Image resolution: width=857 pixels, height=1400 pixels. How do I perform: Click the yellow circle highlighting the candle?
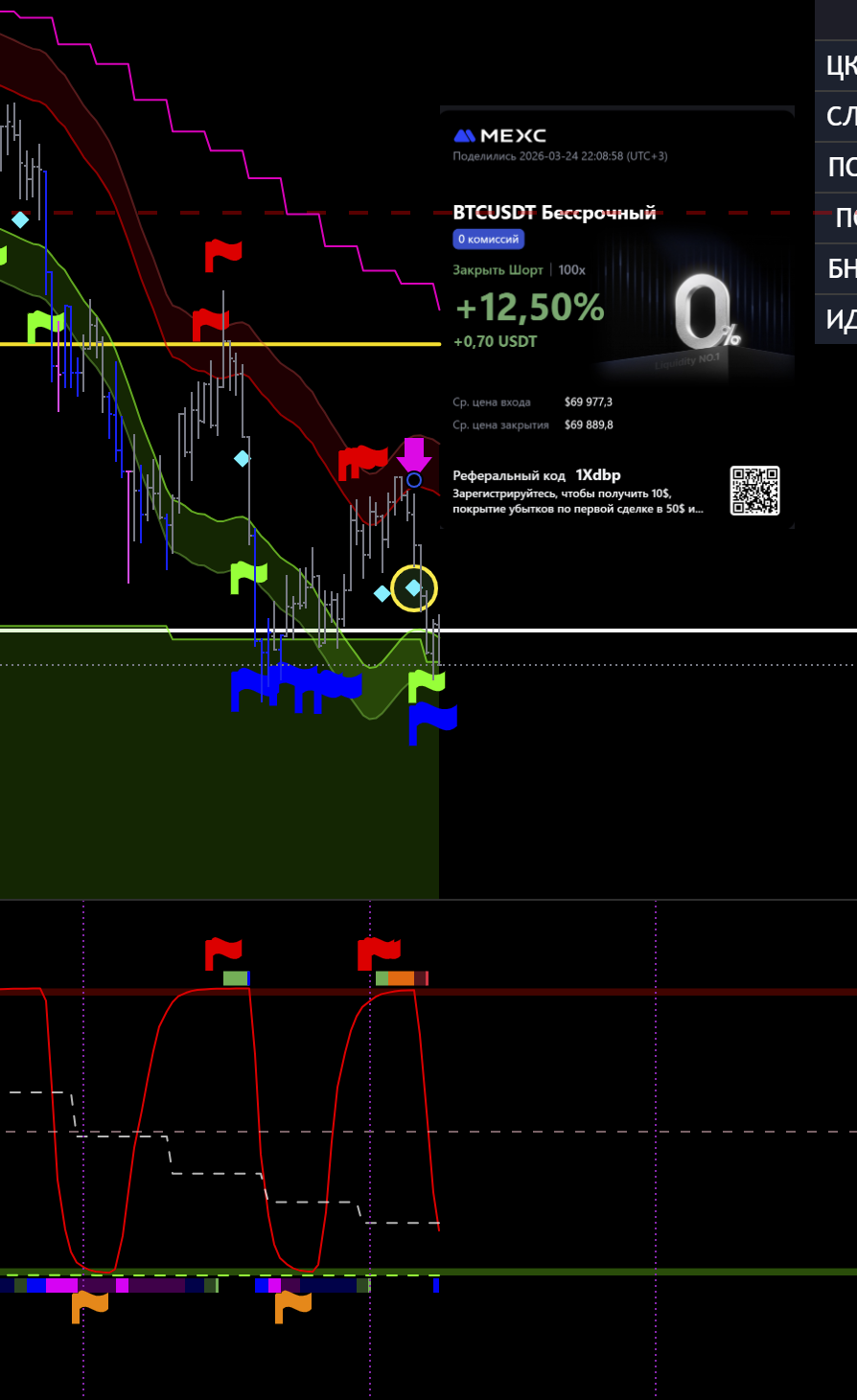pos(414,588)
